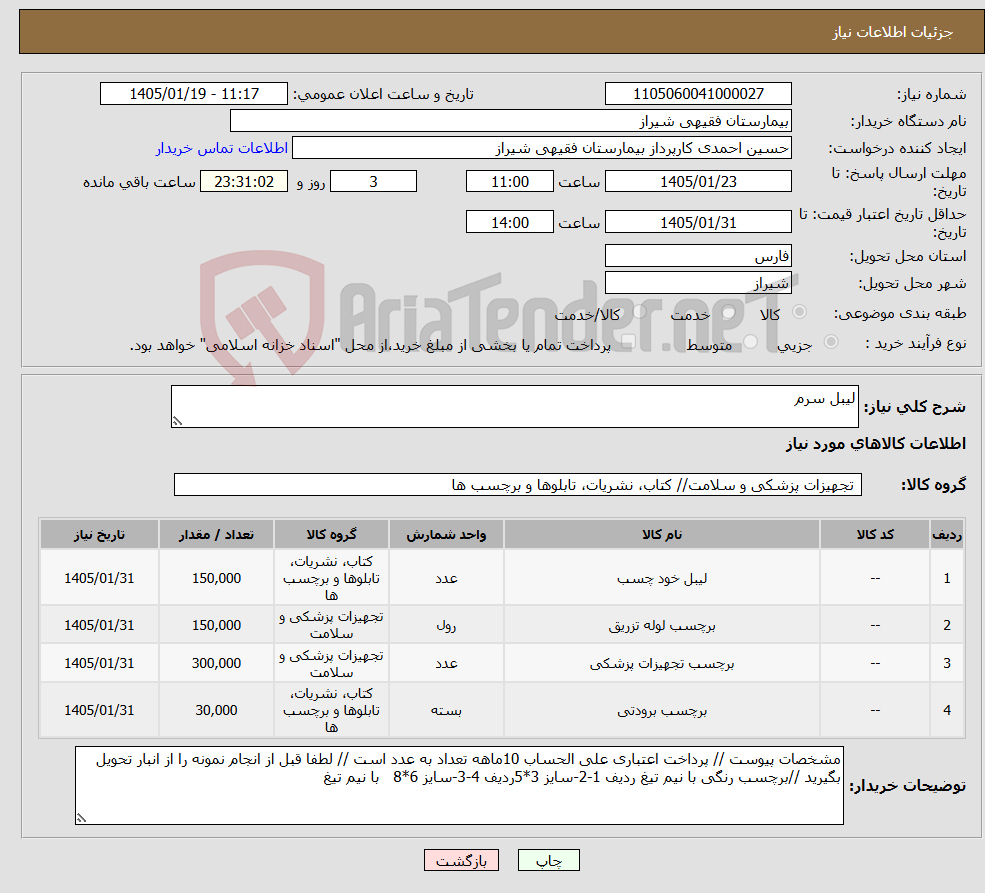Click the جزئیات اطلاعات نیاز page header
The image size is (985, 893).
pos(893,32)
